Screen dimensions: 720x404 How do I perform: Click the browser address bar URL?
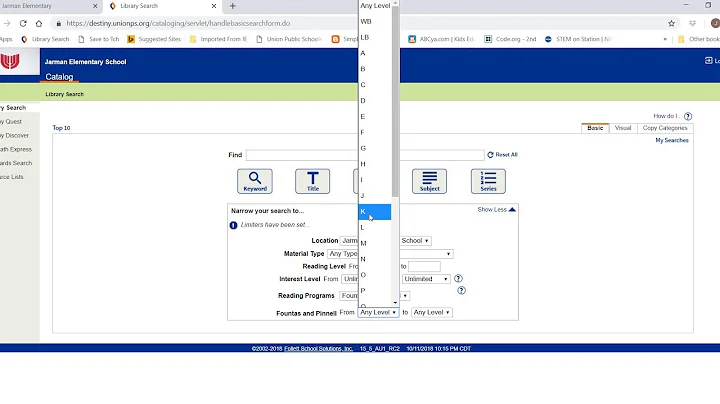pos(178,23)
